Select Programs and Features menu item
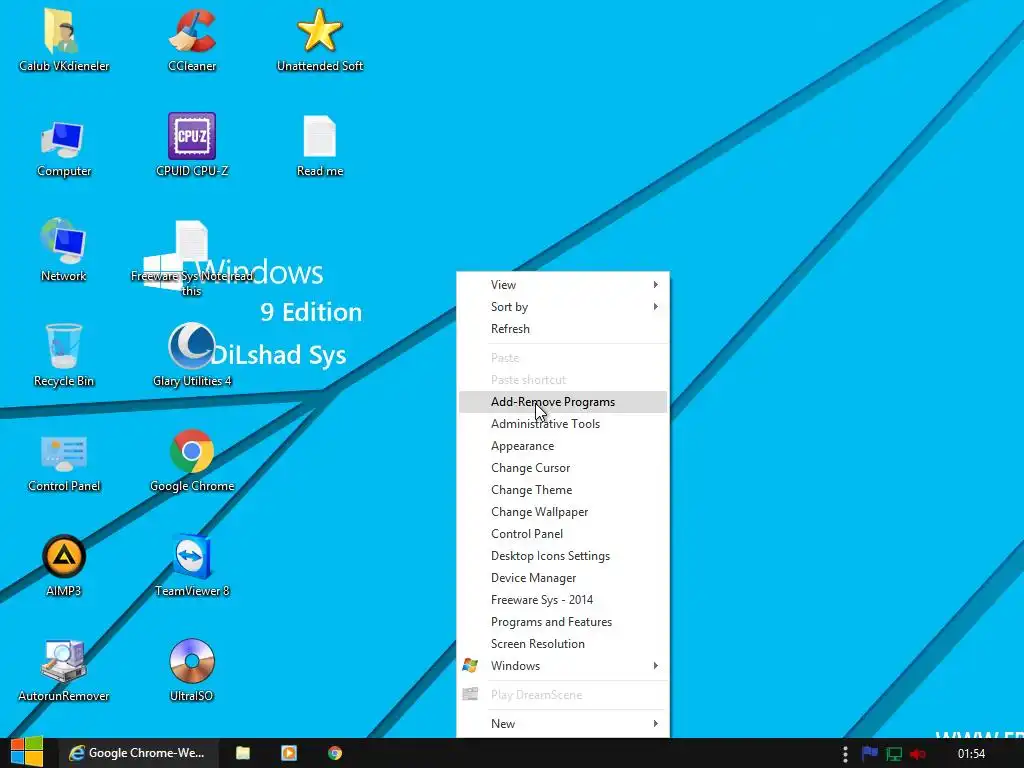This screenshot has height=768, width=1024. click(x=564, y=622)
